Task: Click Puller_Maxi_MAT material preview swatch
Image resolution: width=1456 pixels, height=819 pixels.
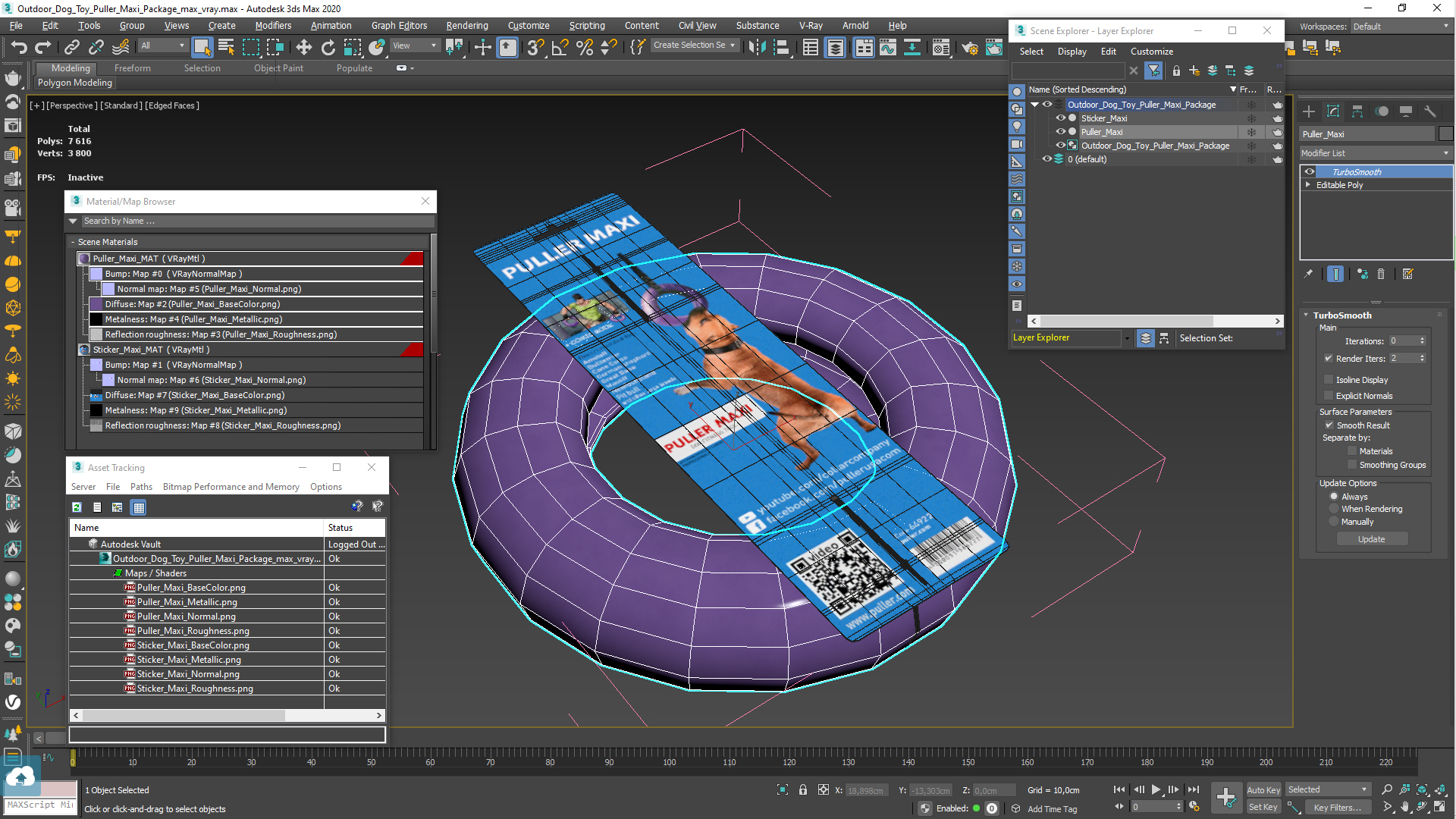Action: tap(84, 259)
